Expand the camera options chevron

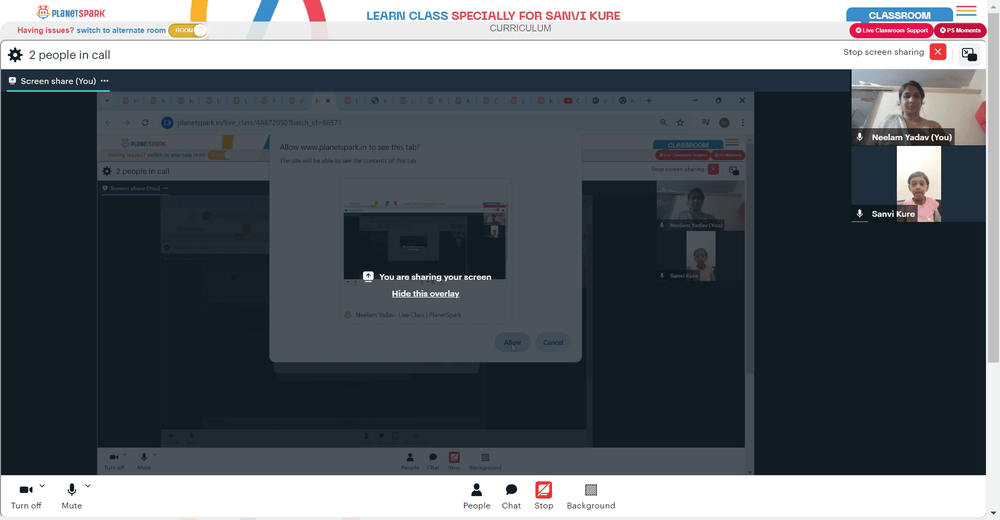coord(42,486)
